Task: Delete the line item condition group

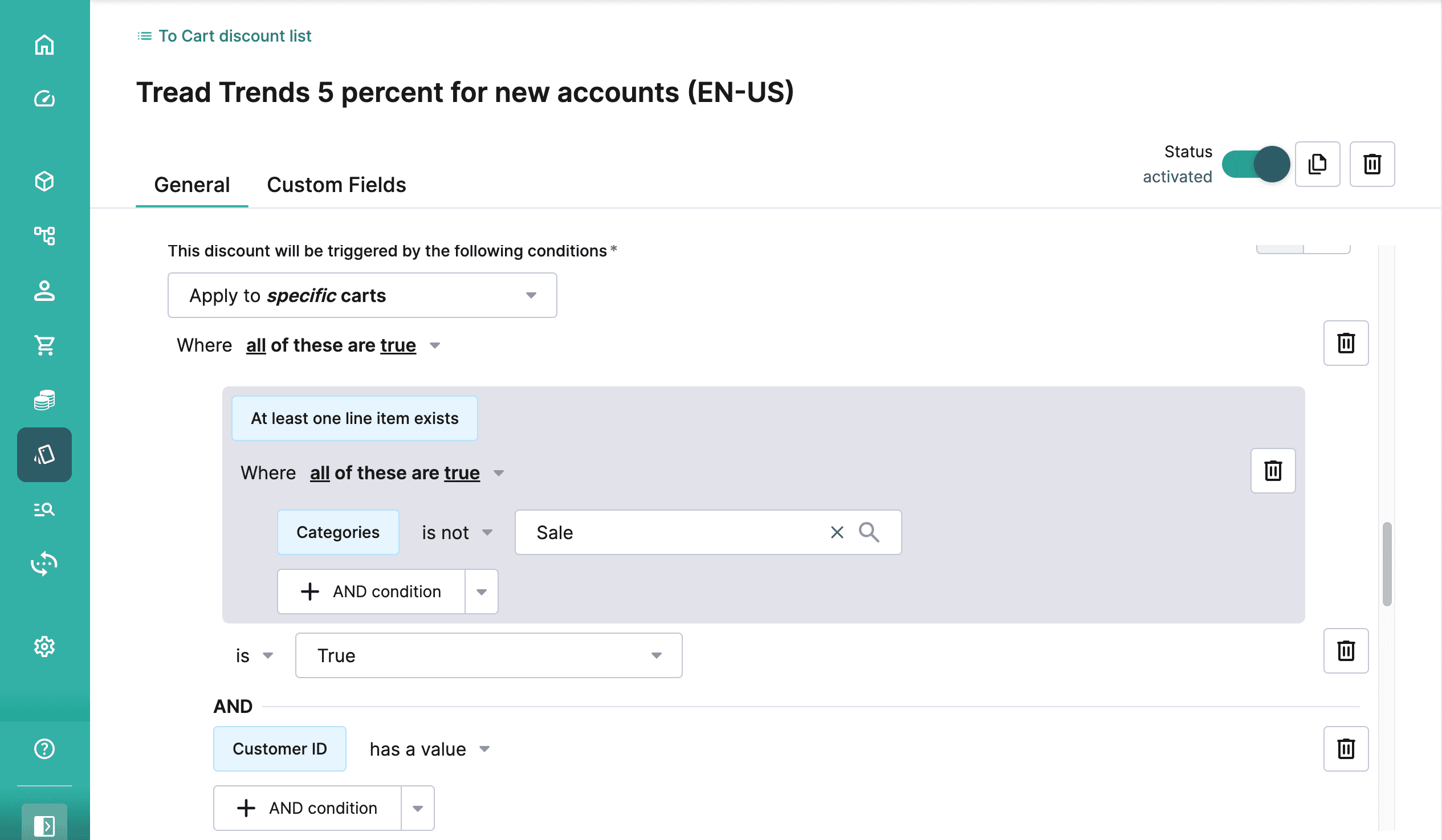Action: click(1273, 470)
